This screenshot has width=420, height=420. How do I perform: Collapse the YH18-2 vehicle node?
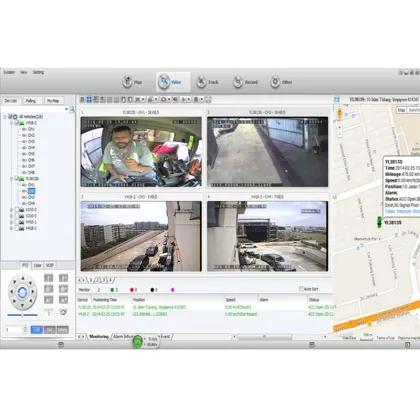11,123
